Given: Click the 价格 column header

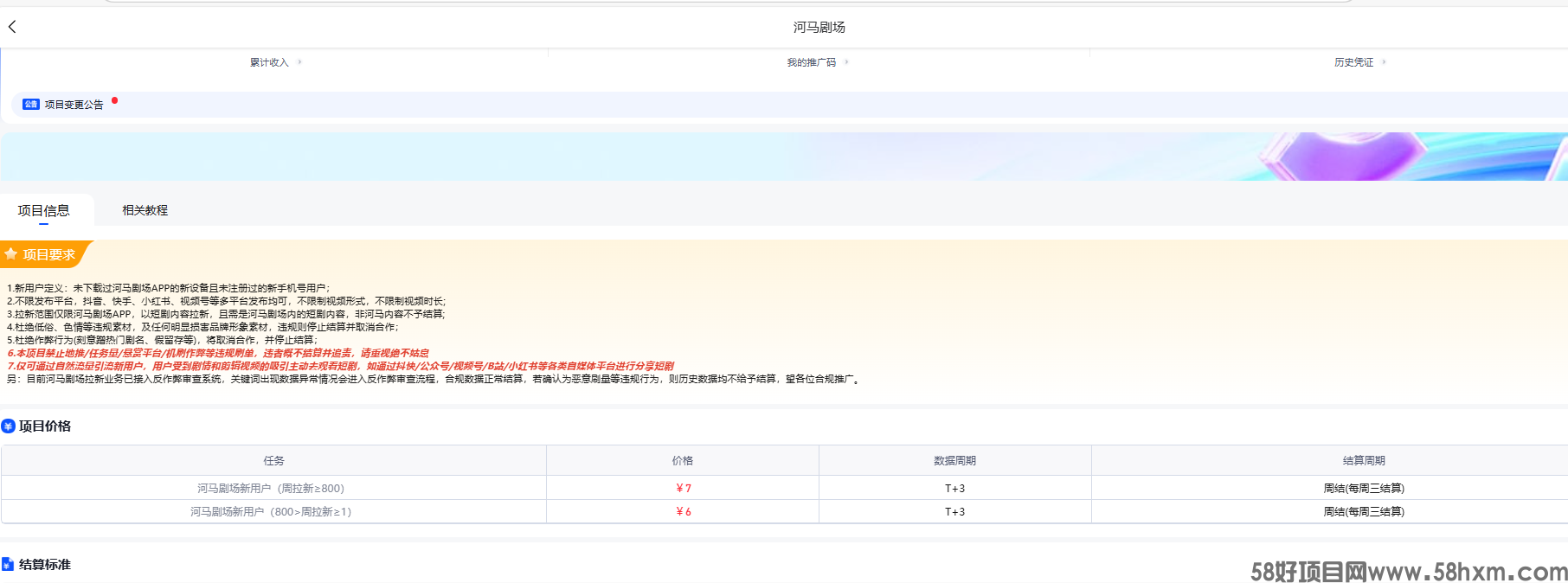Looking at the screenshot, I should click(683, 461).
